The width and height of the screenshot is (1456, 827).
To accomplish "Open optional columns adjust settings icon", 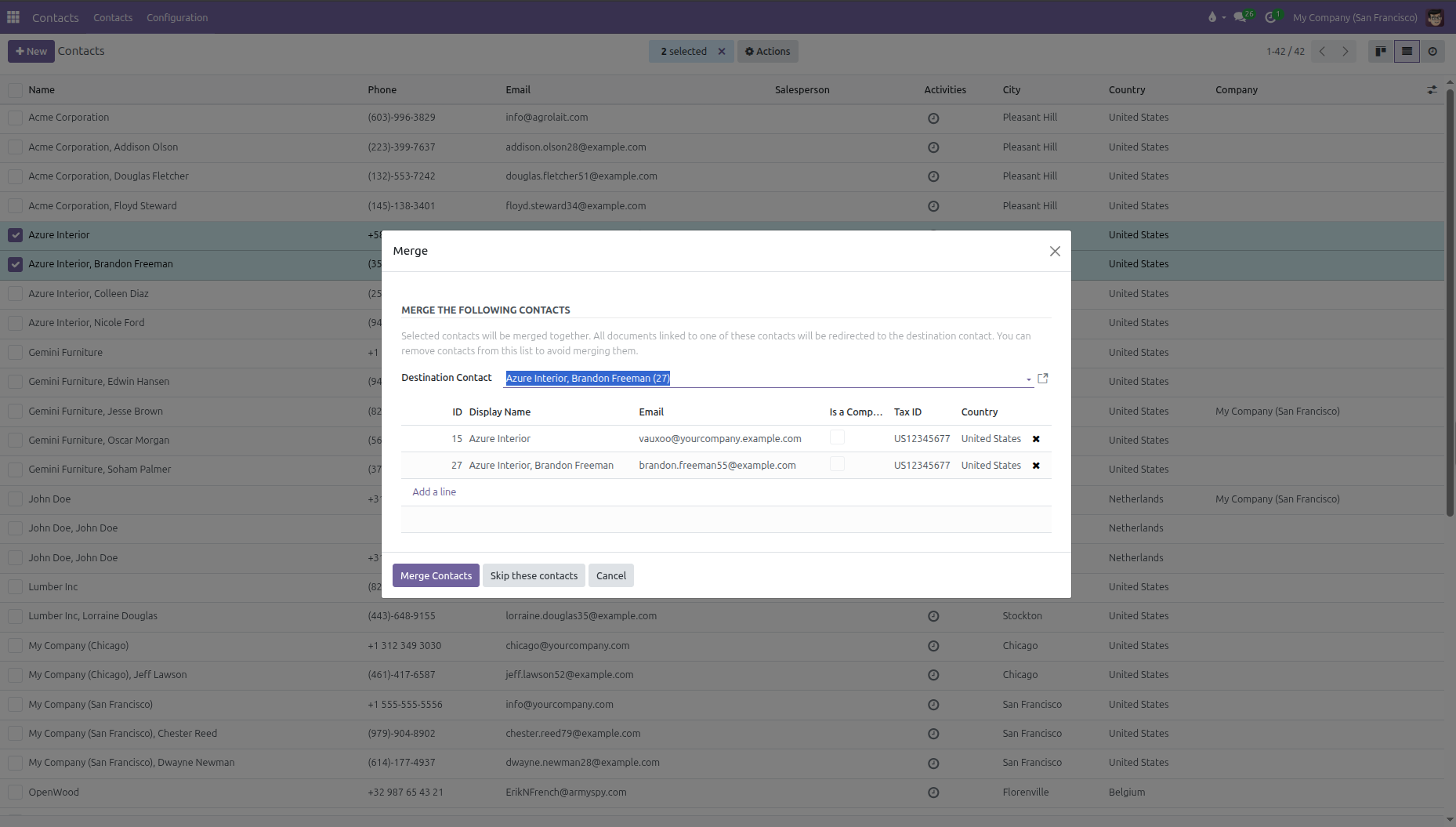I will pos(1432,90).
